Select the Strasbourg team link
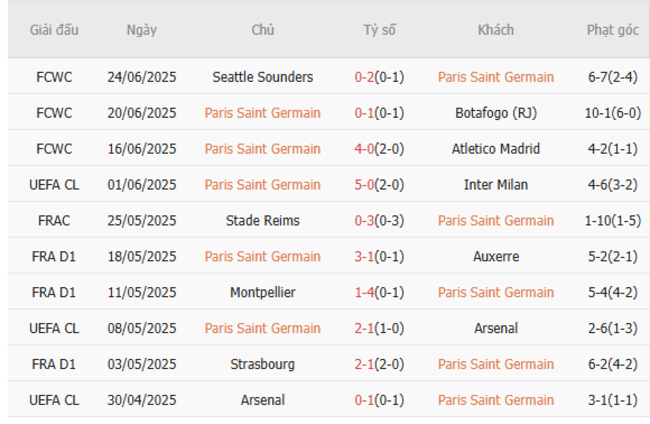Screen dimensions: 650x424 pyautogui.click(x=262, y=365)
